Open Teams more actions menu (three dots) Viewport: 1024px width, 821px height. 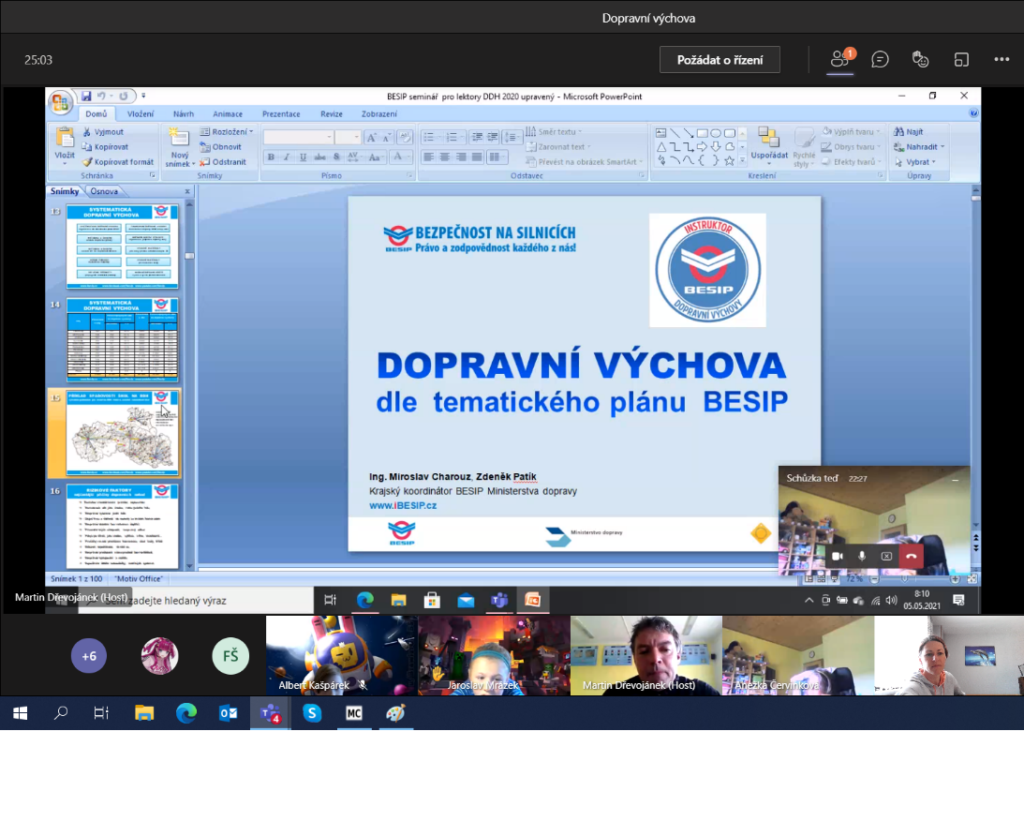tap(1002, 59)
